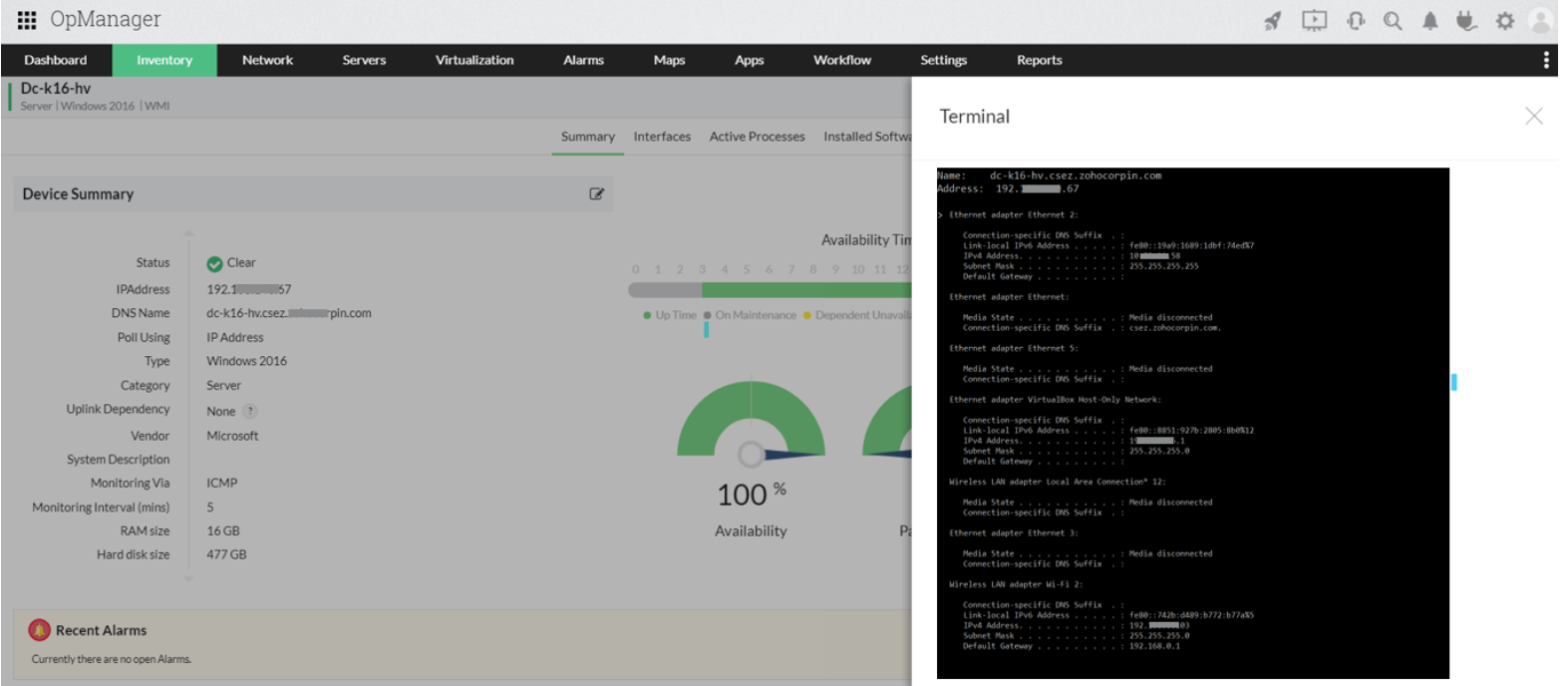The height and width of the screenshot is (686, 1568).
Task: Open the Alarms menu
Action: (x=583, y=60)
